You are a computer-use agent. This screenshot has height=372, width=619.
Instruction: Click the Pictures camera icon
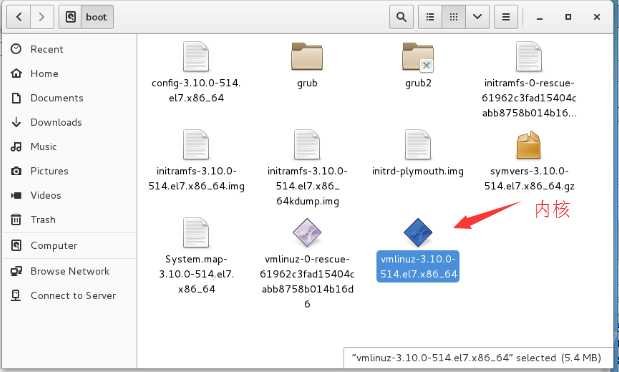[16, 171]
